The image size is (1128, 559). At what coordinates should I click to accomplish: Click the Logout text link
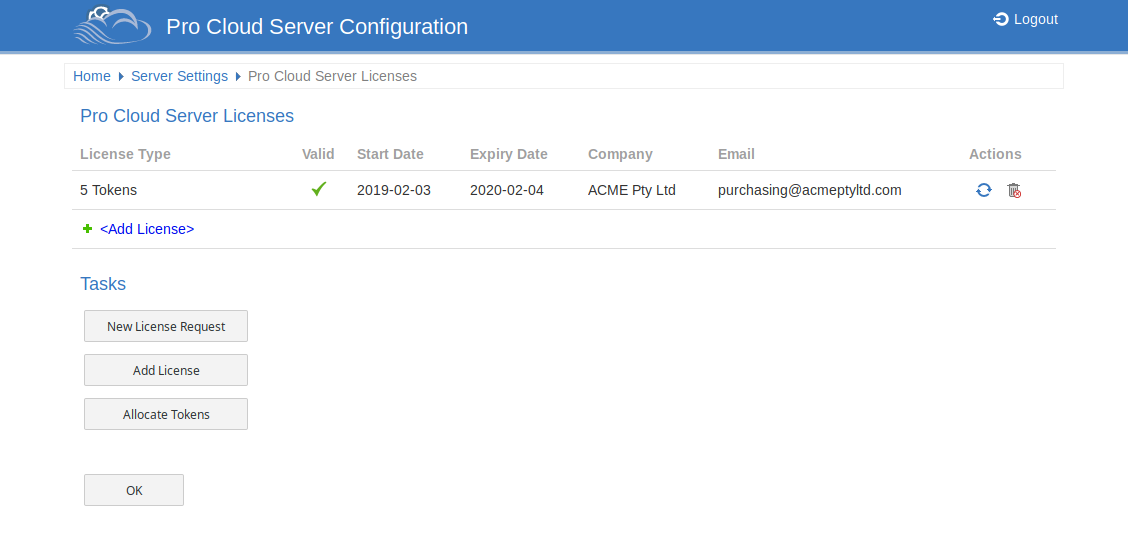1035,19
